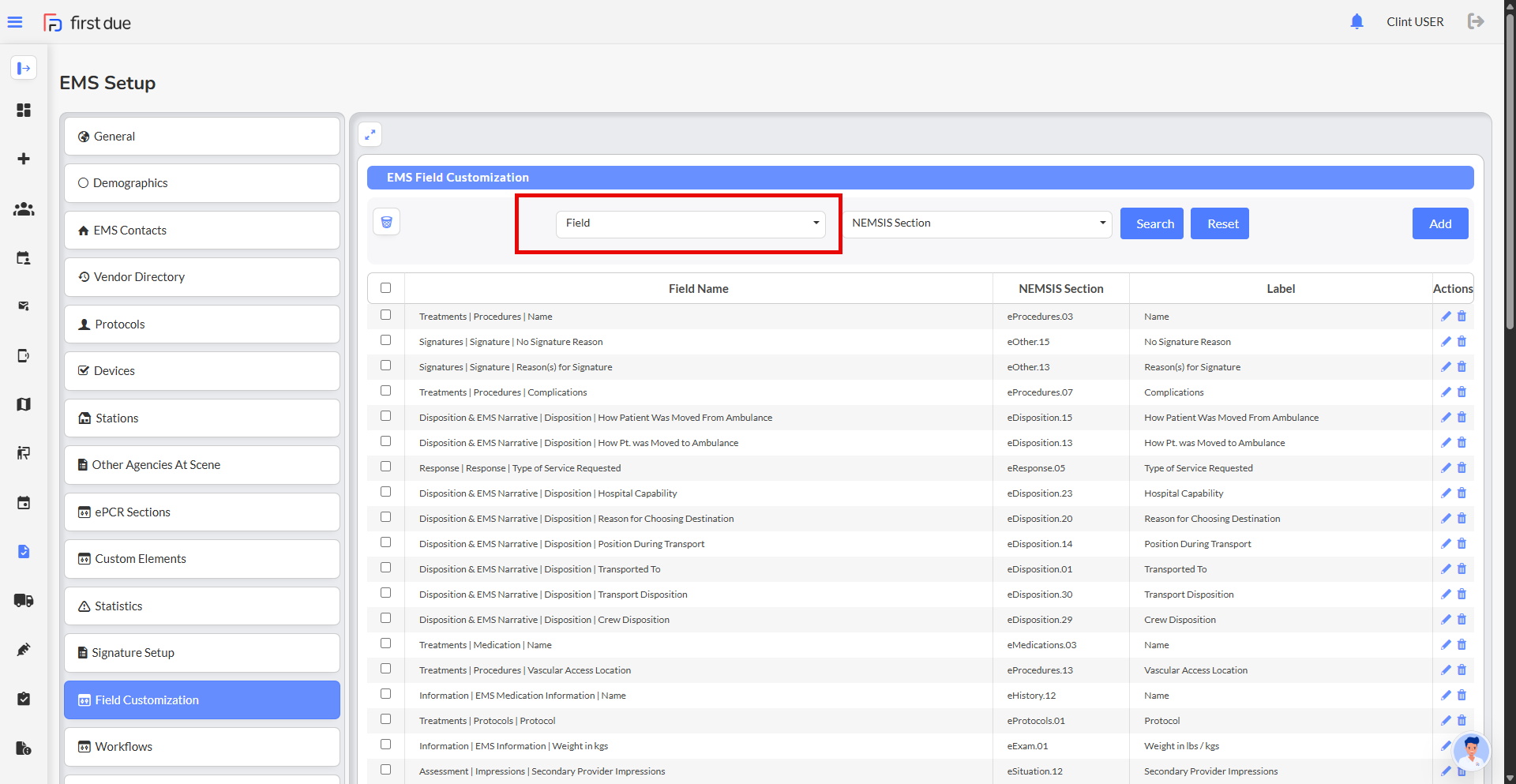Open the Field dropdown filter

[690, 223]
